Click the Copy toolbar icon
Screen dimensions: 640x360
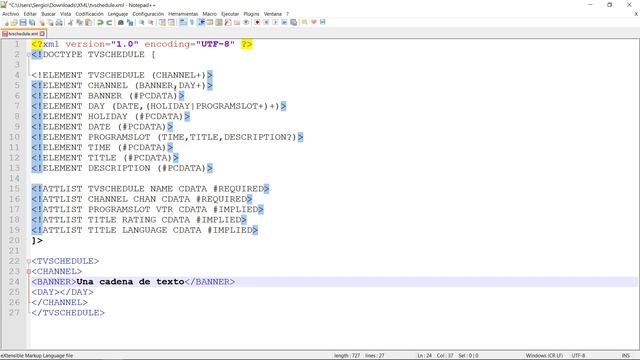pyautogui.click(x=79, y=22)
